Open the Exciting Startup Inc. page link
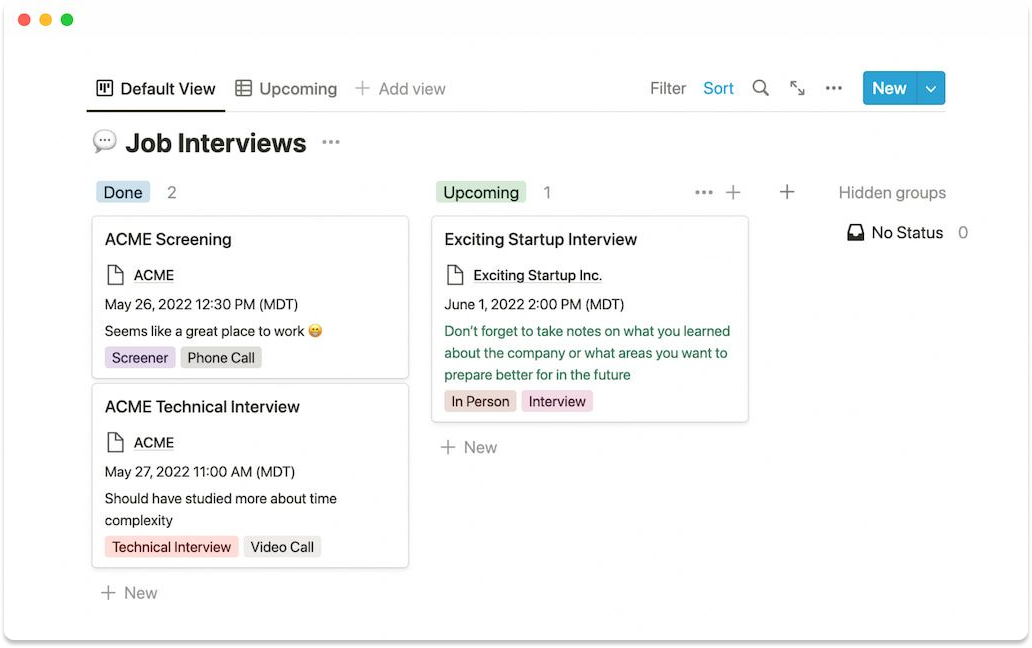 click(537, 275)
